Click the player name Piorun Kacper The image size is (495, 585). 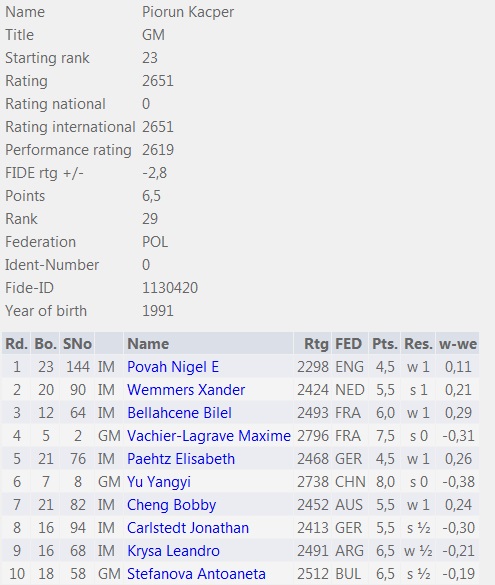click(x=188, y=12)
